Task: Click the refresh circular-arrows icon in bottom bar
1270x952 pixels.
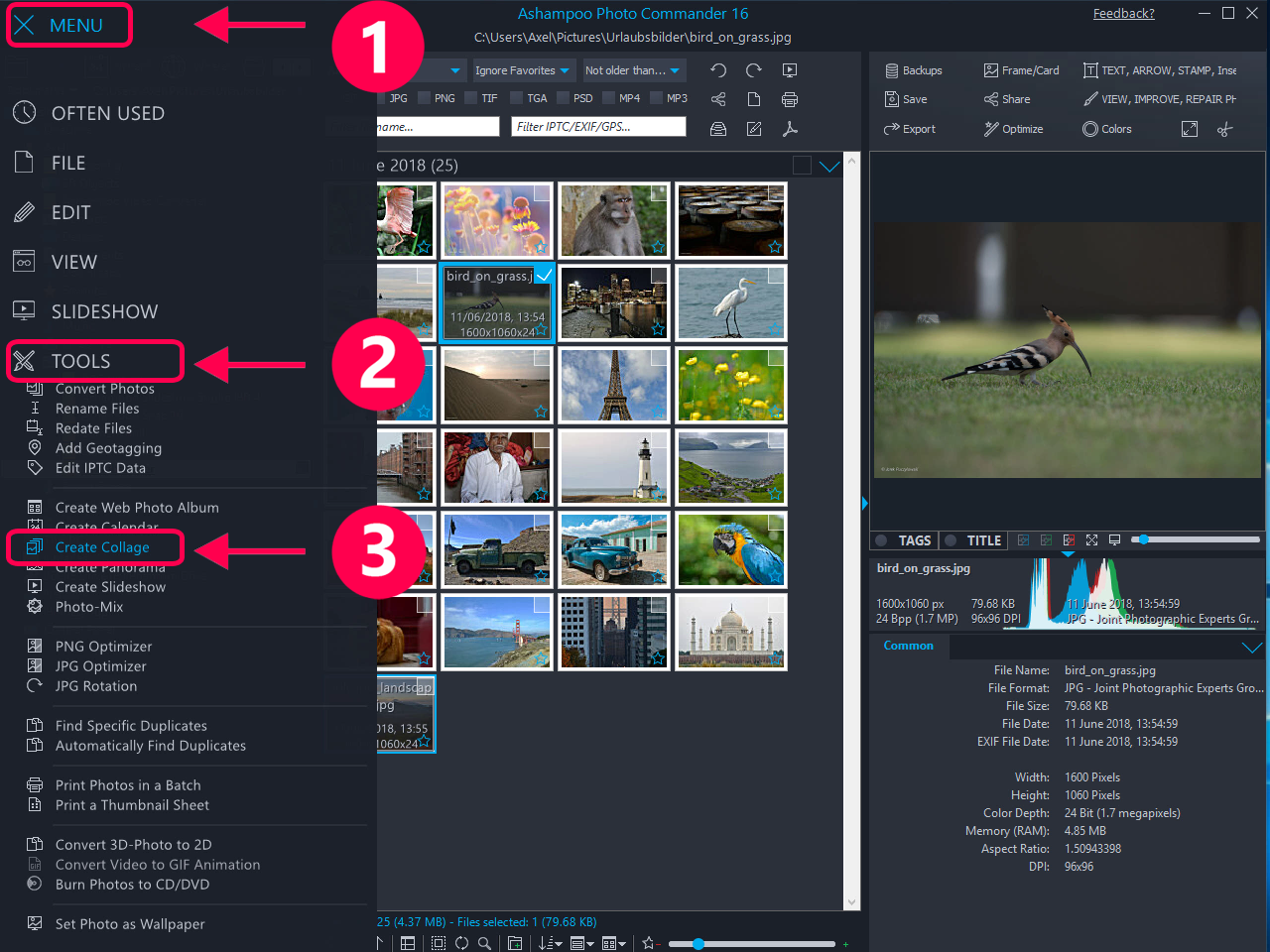Action: [461, 943]
